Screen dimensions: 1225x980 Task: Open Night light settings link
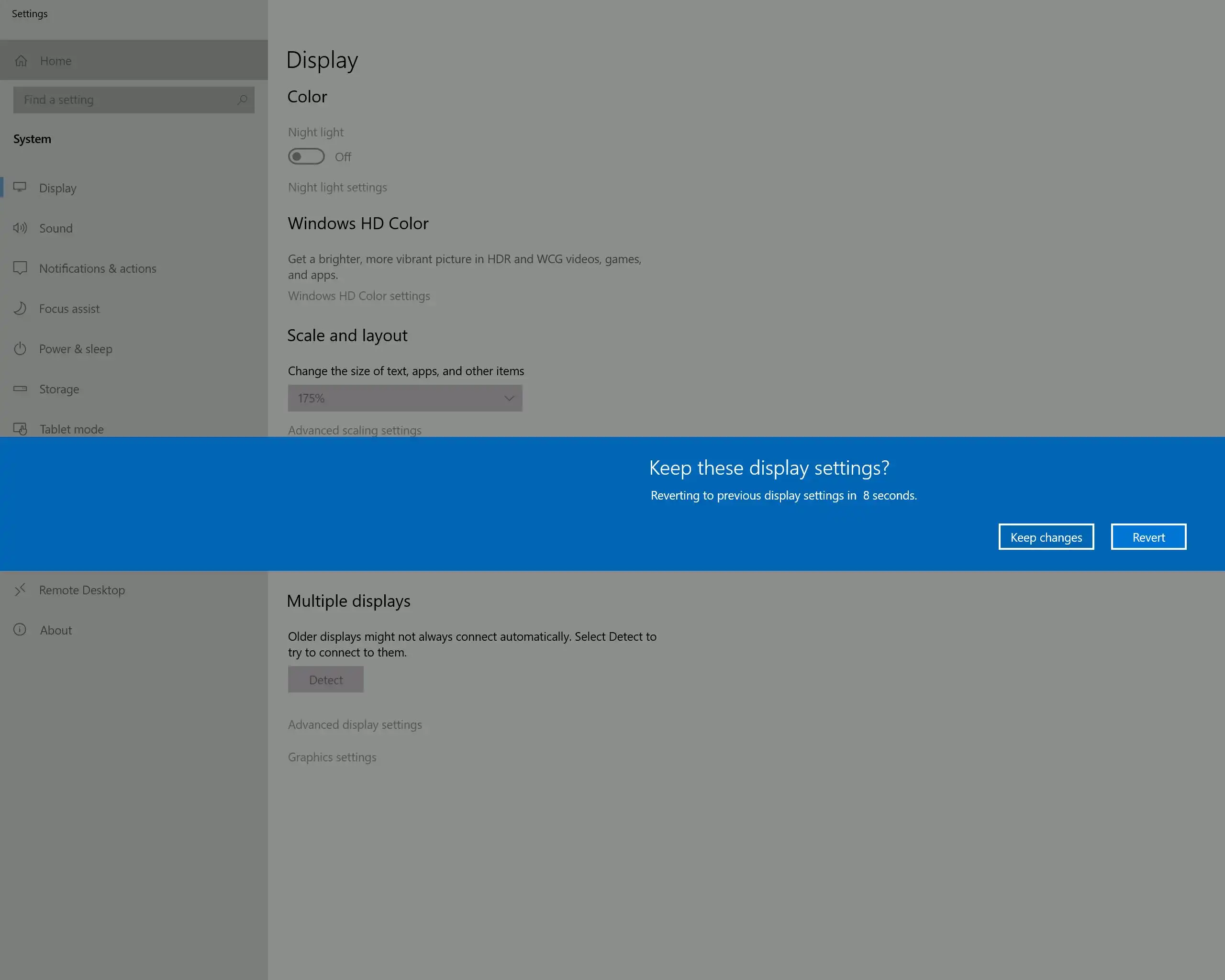tap(337, 188)
